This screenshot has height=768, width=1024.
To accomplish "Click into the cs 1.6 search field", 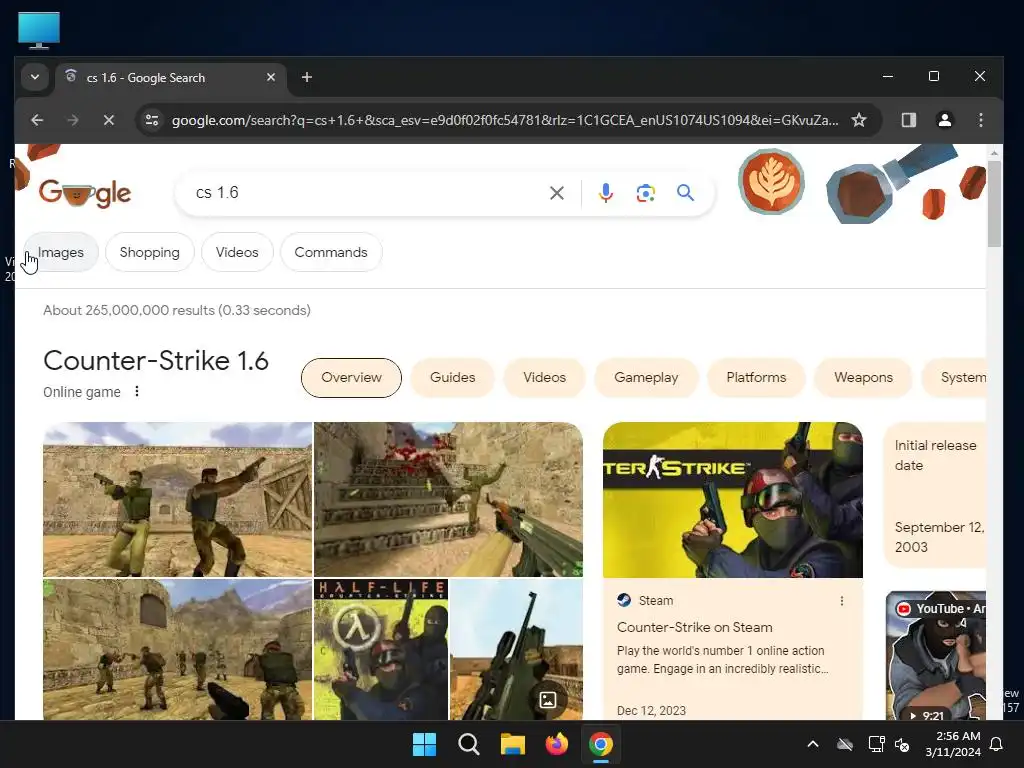I will pyautogui.click(x=366, y=193).
